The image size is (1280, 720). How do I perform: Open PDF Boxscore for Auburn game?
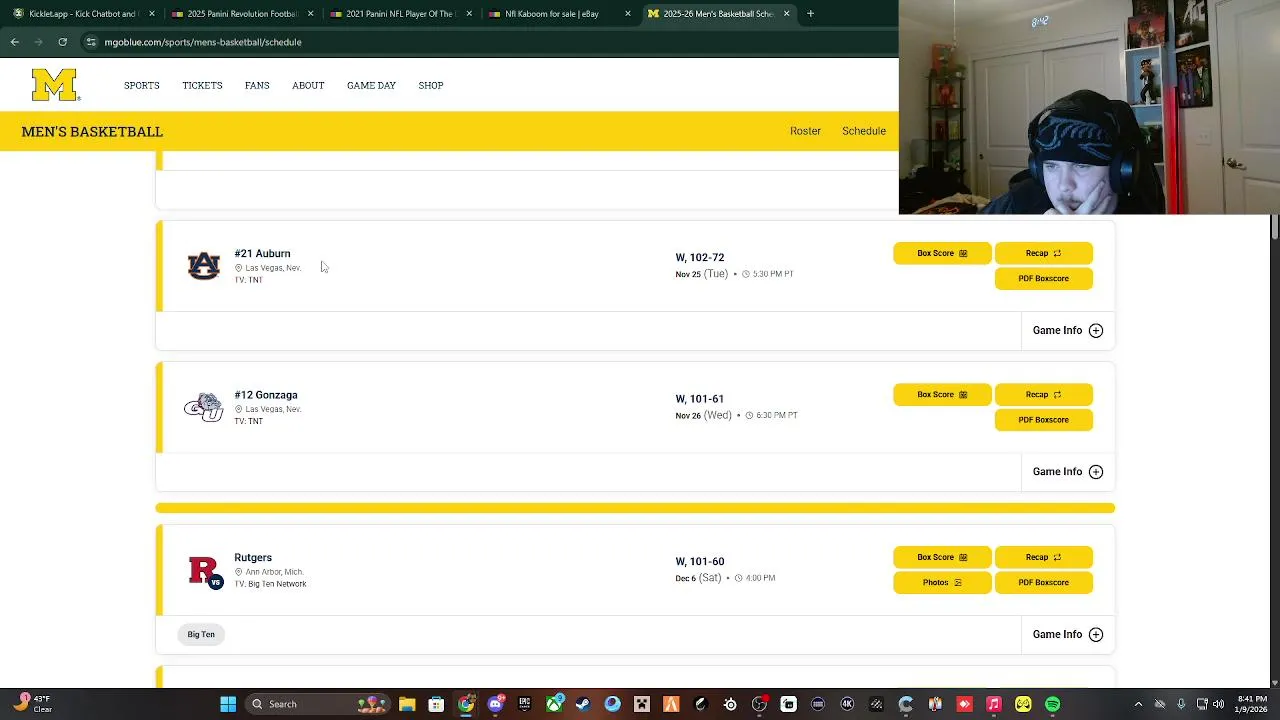pyautogui.click(x=1044, y=278)
